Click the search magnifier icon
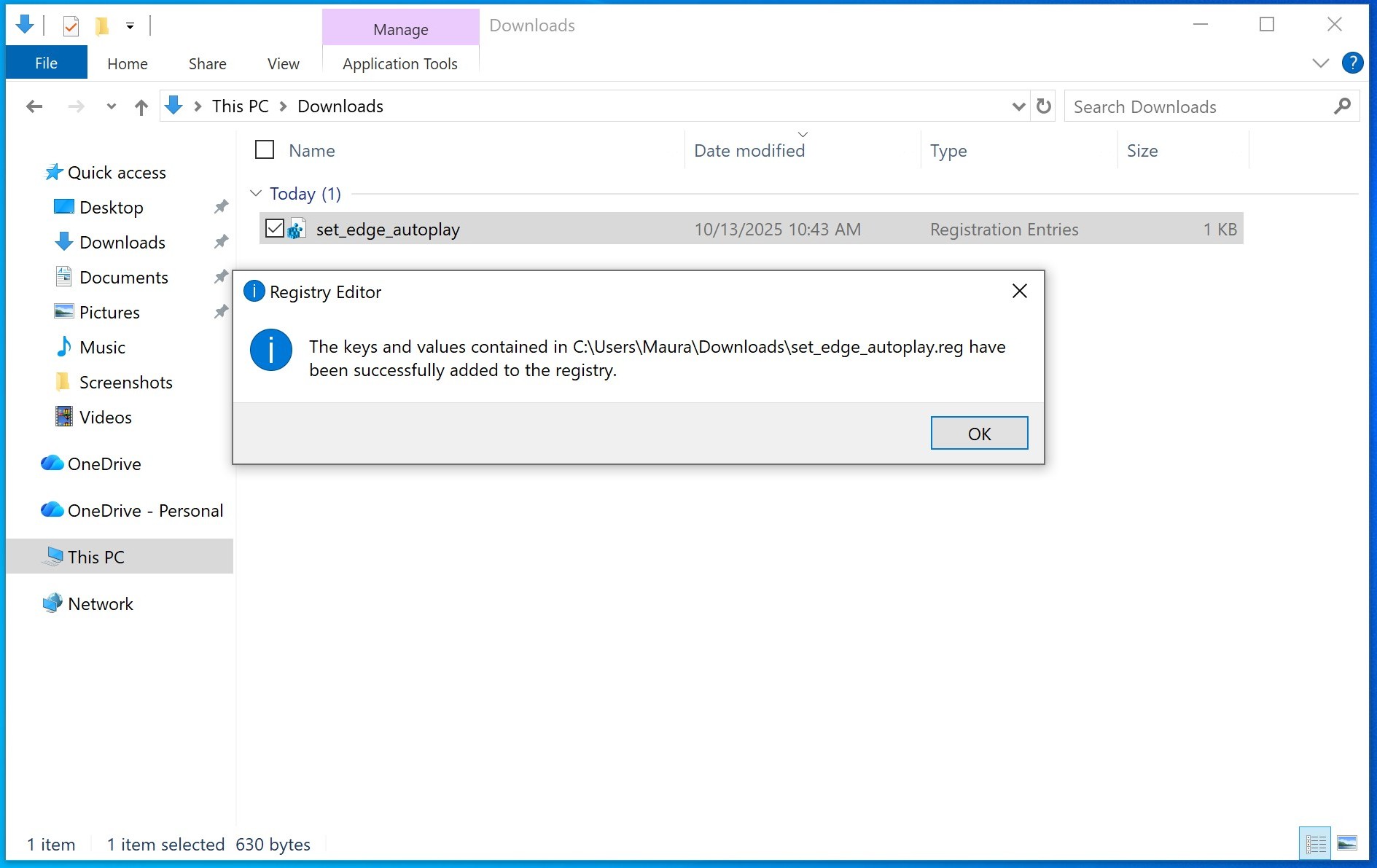The width and height of the screenshot is (1377, 868). click(1342, 106)
